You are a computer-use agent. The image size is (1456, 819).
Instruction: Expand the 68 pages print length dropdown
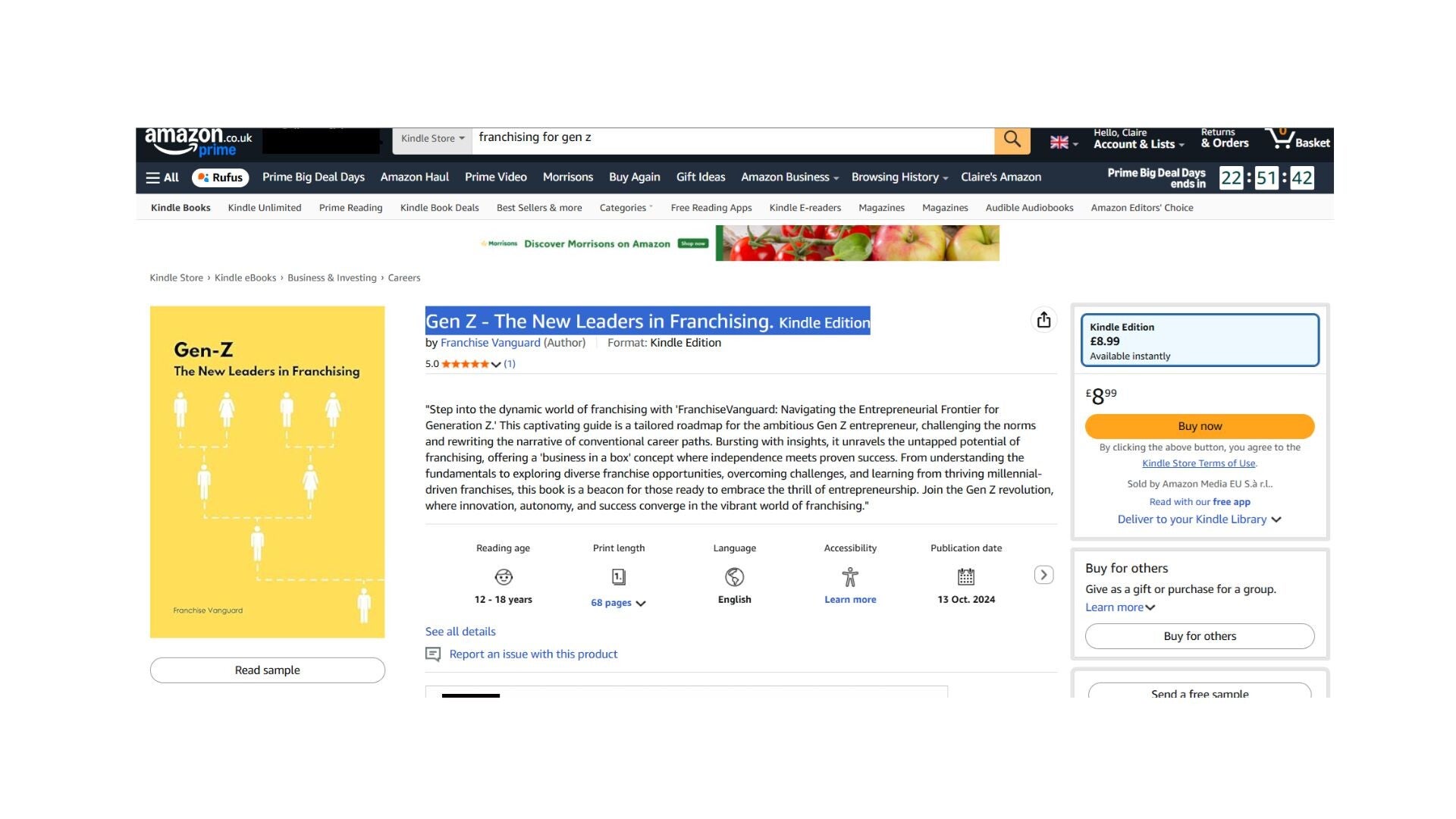point(618,603)
